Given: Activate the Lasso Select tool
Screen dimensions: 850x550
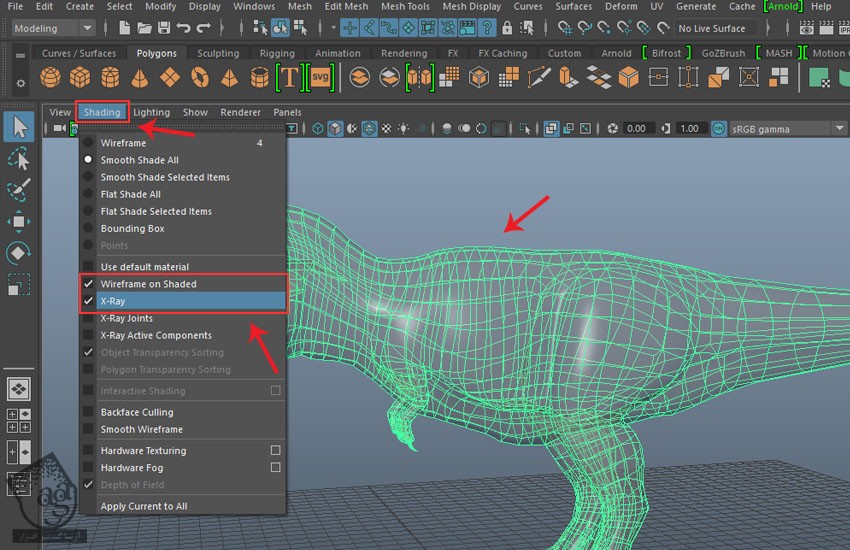Looking at the screenshot, I should tap(18, 158).
